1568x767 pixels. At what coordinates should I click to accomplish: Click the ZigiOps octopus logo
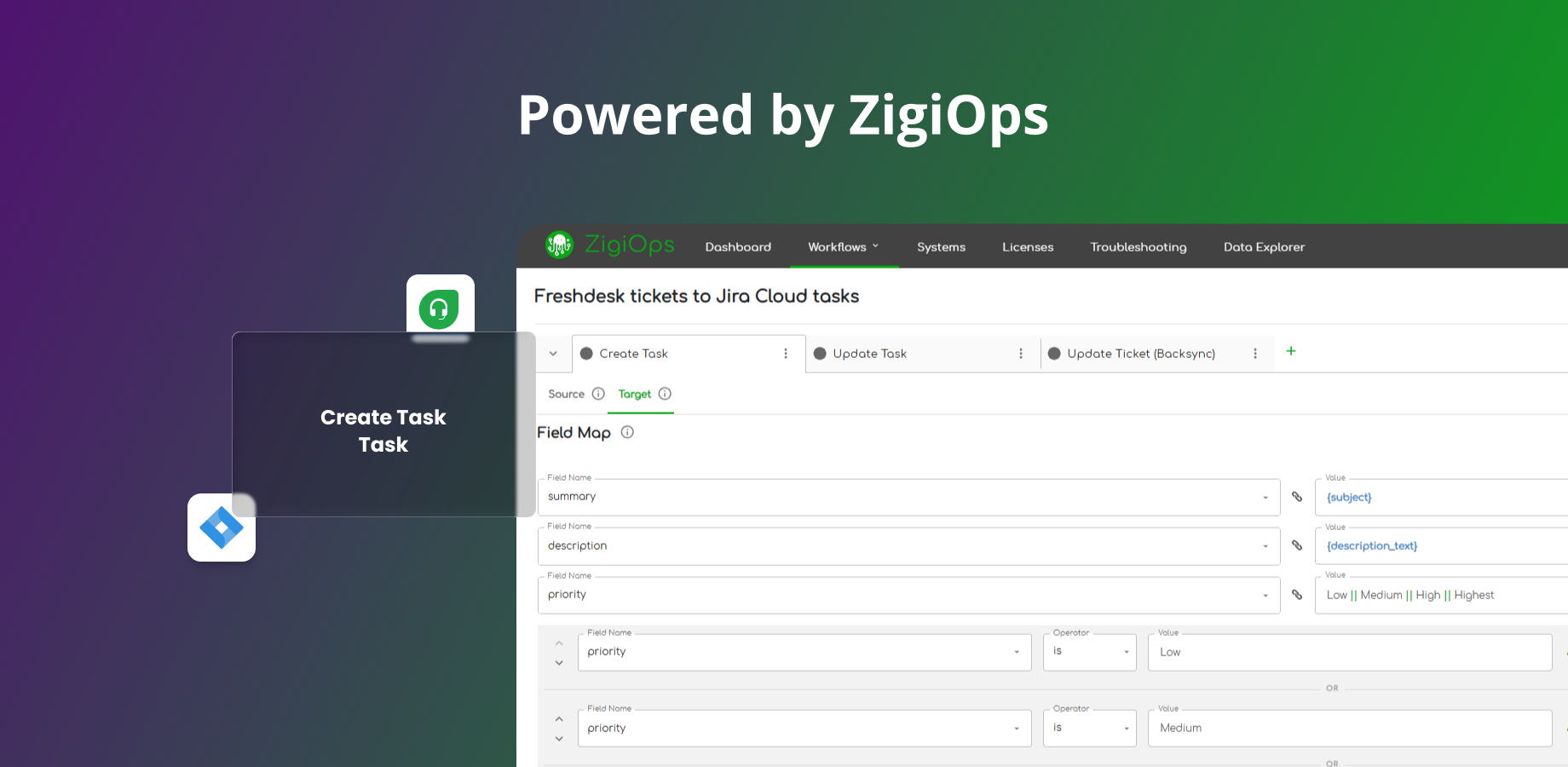click(560, 245)
